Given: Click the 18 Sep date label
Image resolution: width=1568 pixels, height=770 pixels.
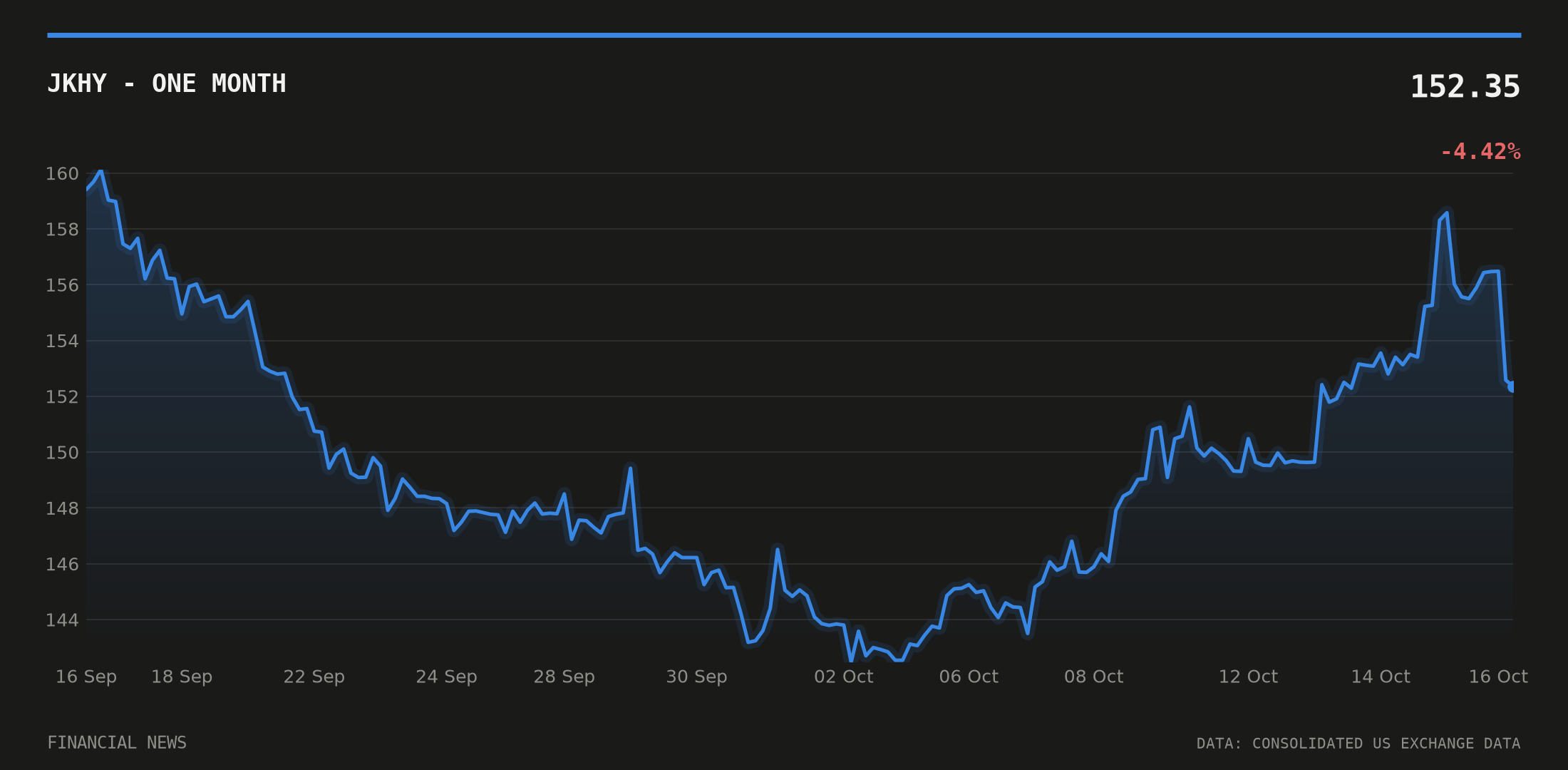Looking at the screenshot, I should pyautogui.click(x=182, y=677).
